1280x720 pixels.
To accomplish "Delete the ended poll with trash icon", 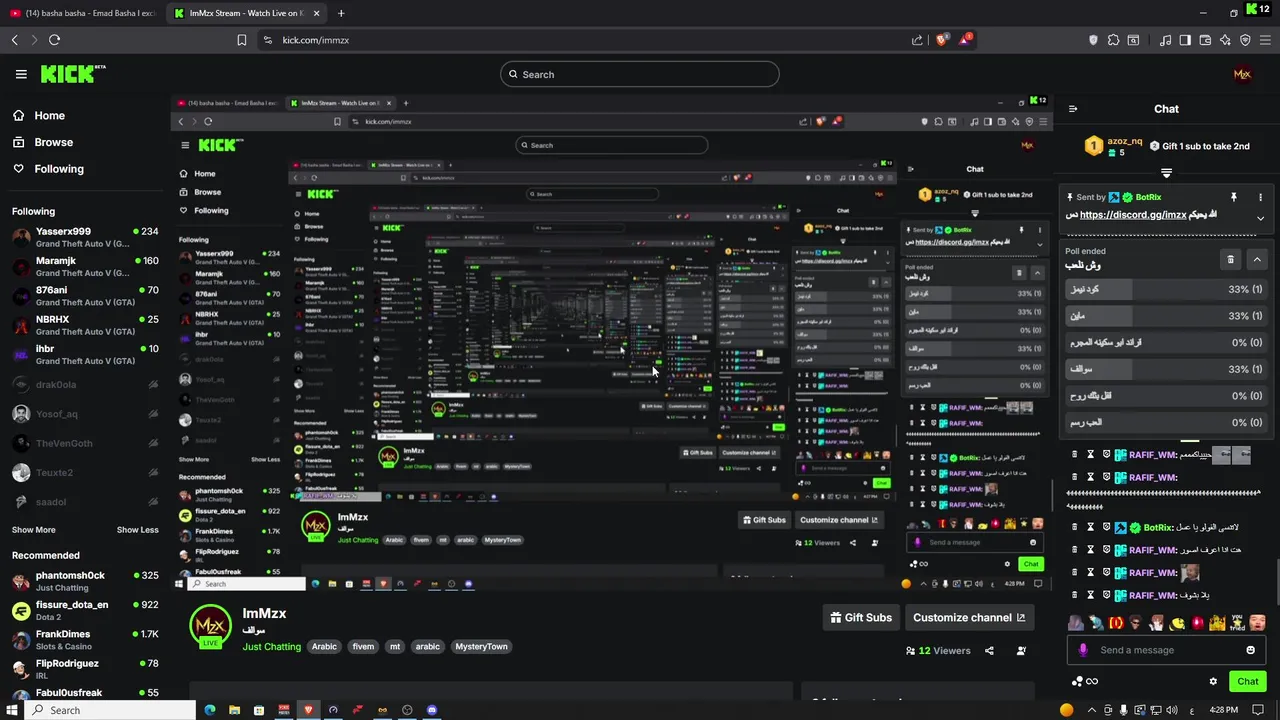I will click(1231, 259).
